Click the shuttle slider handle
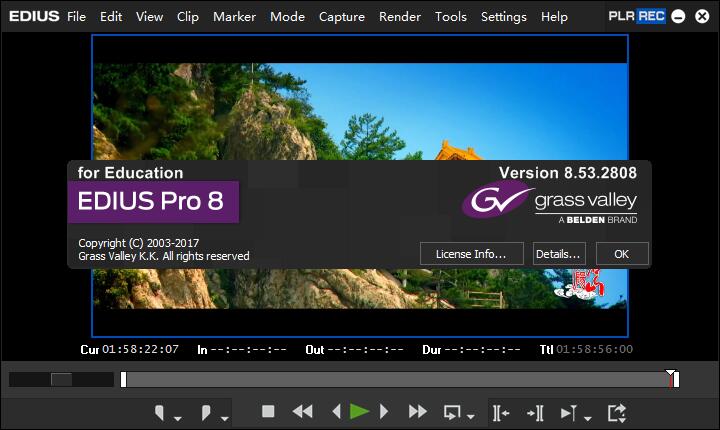Screen dimensions: 720x430 [x=62, y=379]
